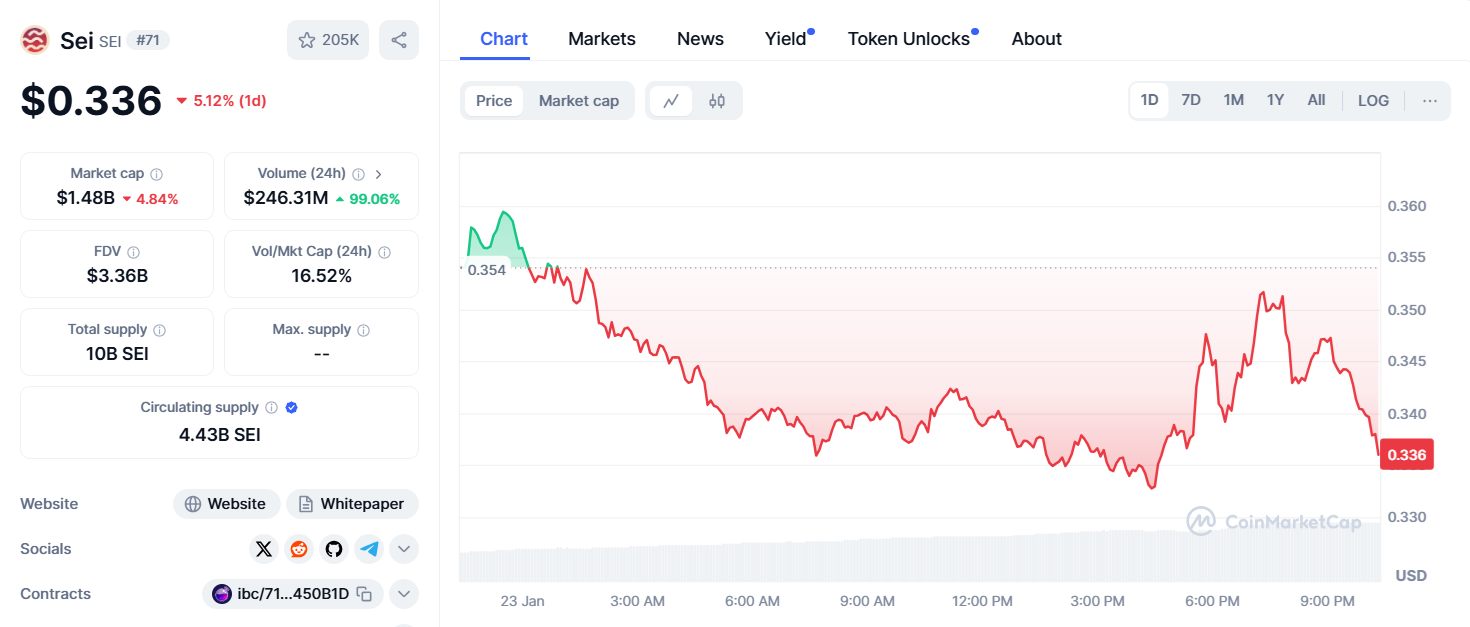Open Sei Telegram social link

point(369,549)
